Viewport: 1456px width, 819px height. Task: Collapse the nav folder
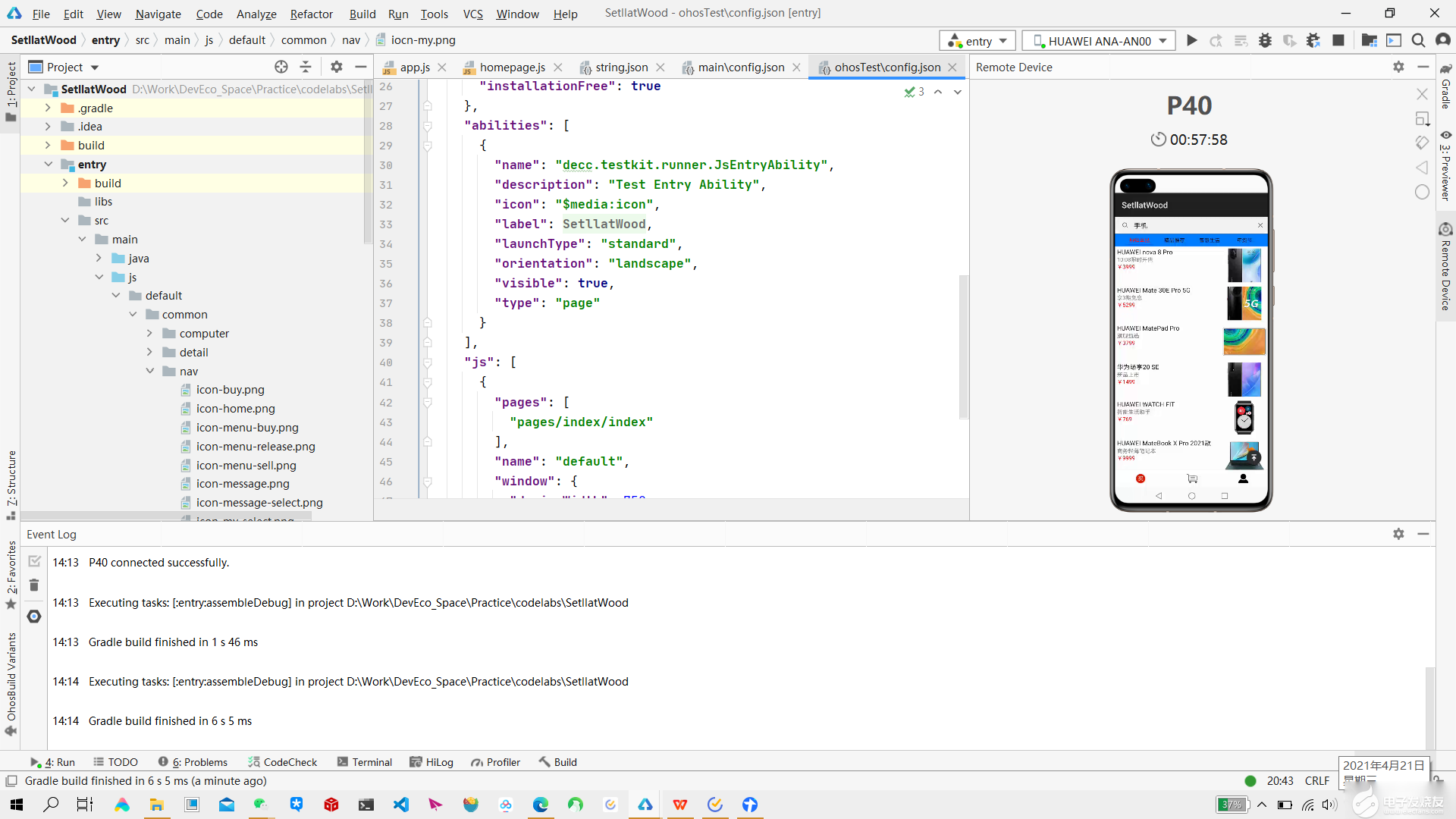pyautogui.click(x=149, y=371)
